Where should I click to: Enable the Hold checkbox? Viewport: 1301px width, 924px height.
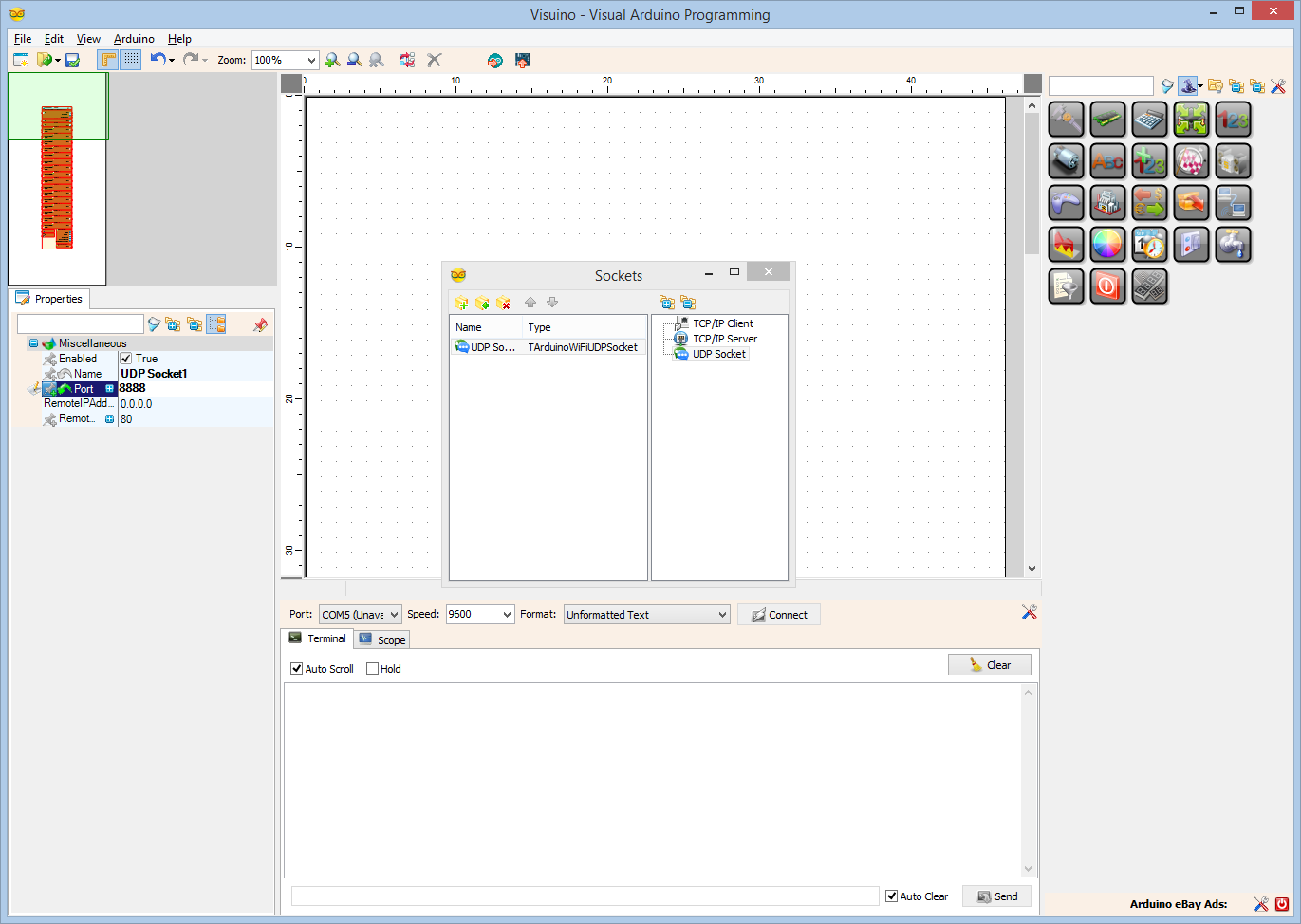point(372,669)
